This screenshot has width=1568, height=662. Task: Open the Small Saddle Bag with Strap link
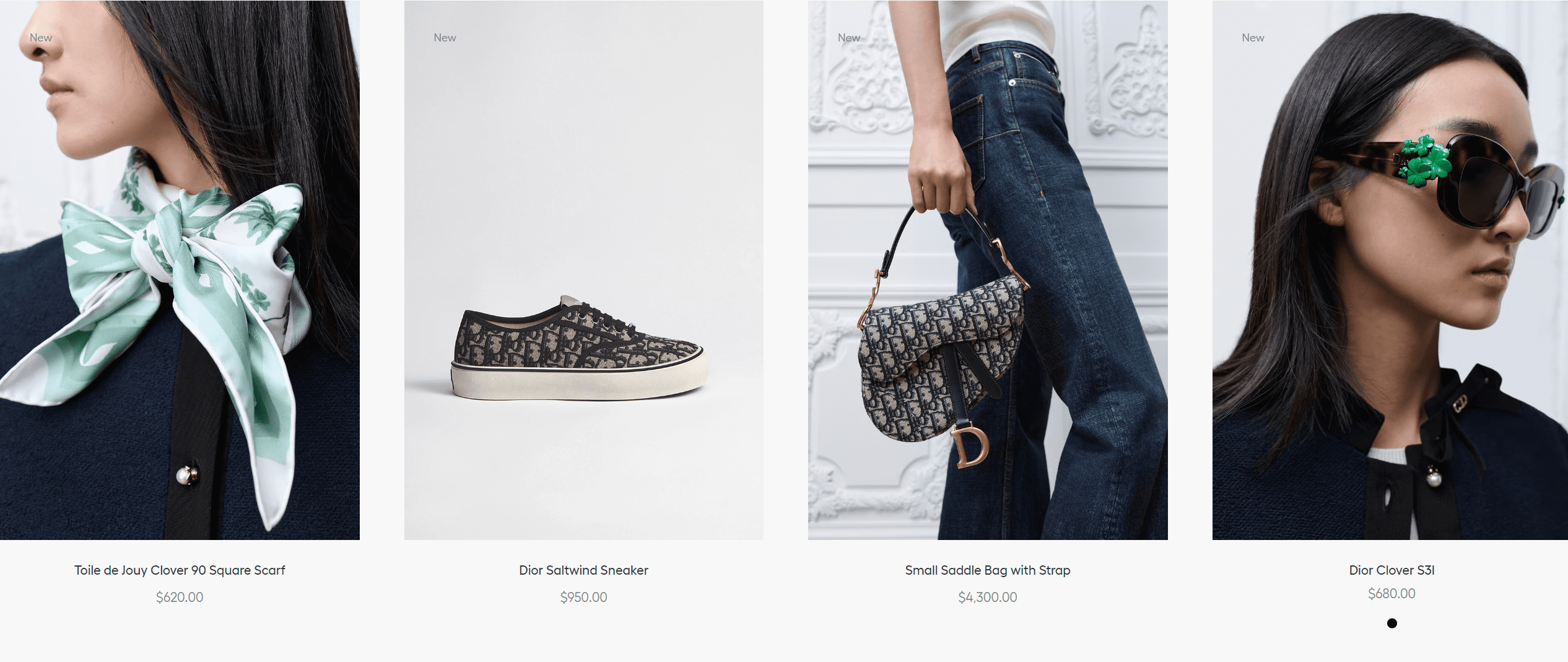(x=988, y=570)
